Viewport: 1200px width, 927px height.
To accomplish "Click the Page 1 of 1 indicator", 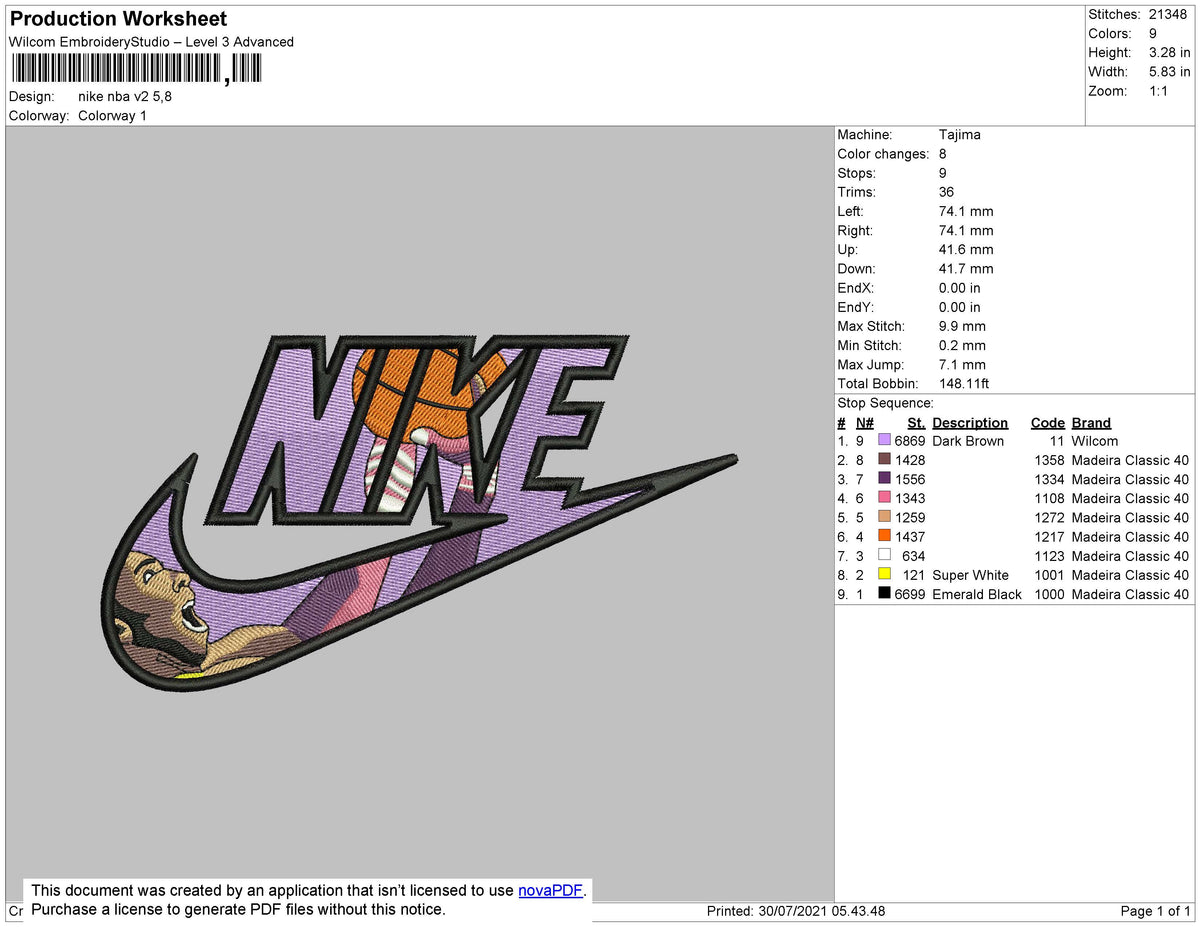I will pyautogui.click(x=1157, y=910).
